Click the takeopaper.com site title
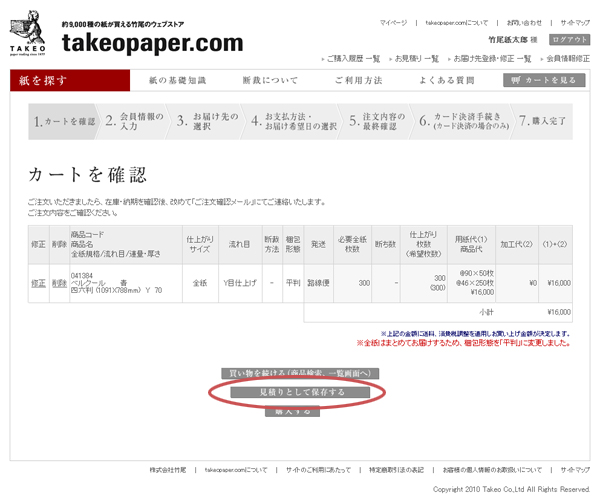This screenshot has width=600, height=504. tap(152, 43)
